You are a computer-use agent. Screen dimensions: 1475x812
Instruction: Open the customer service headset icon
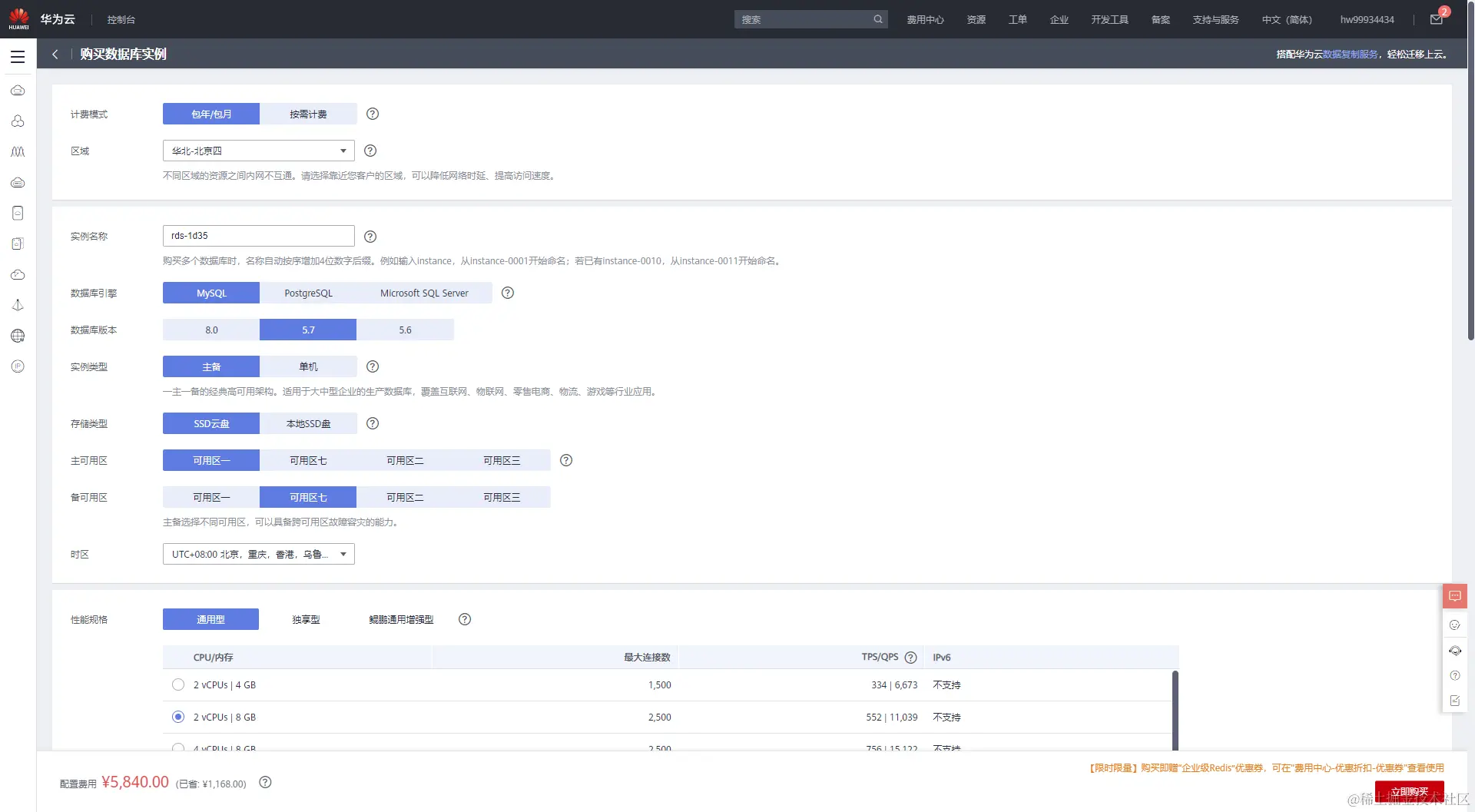click(1455, 651)
